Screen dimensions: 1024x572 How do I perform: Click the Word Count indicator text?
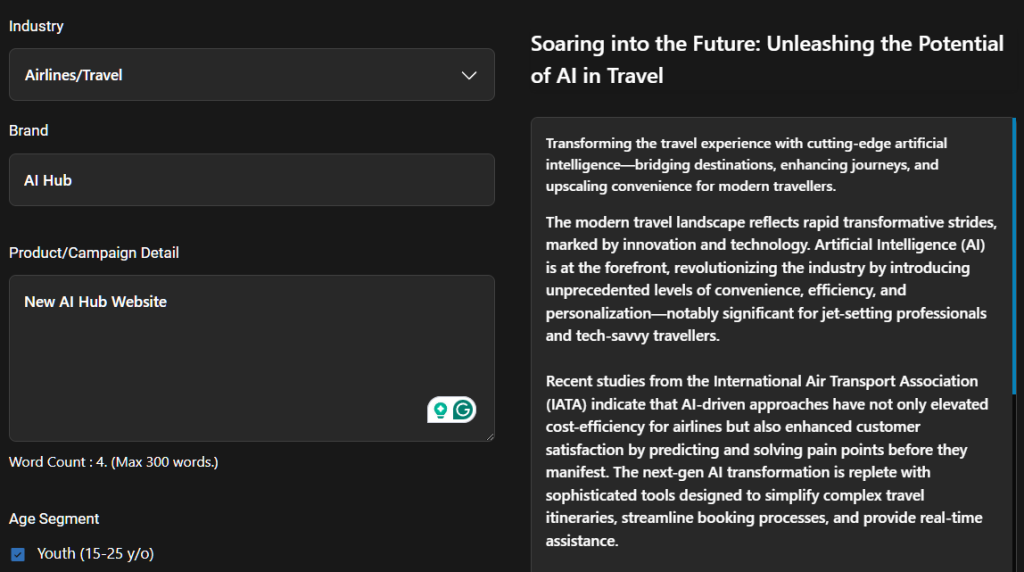pos(113,462)
